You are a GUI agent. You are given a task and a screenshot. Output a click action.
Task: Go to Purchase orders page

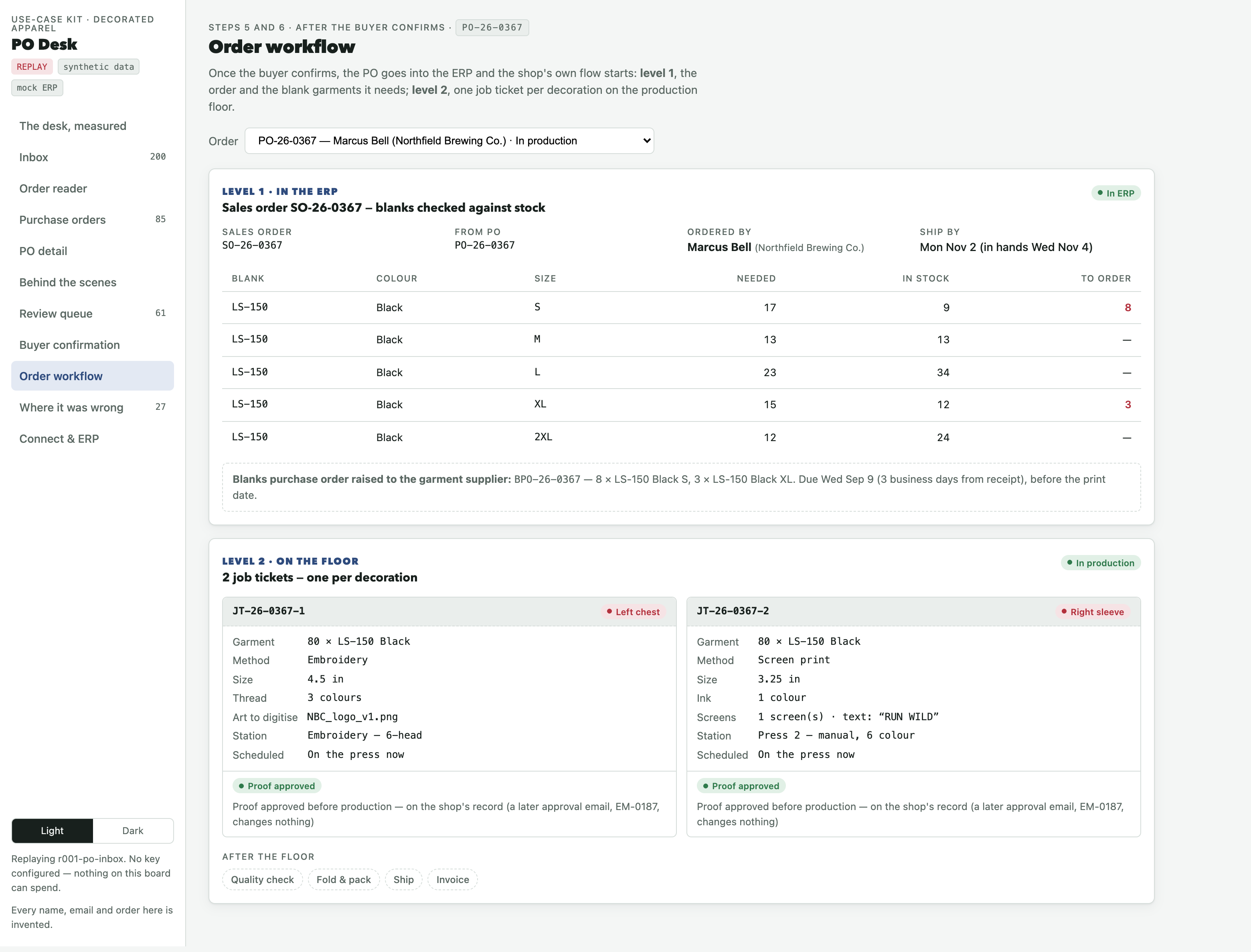click(92, 220)
